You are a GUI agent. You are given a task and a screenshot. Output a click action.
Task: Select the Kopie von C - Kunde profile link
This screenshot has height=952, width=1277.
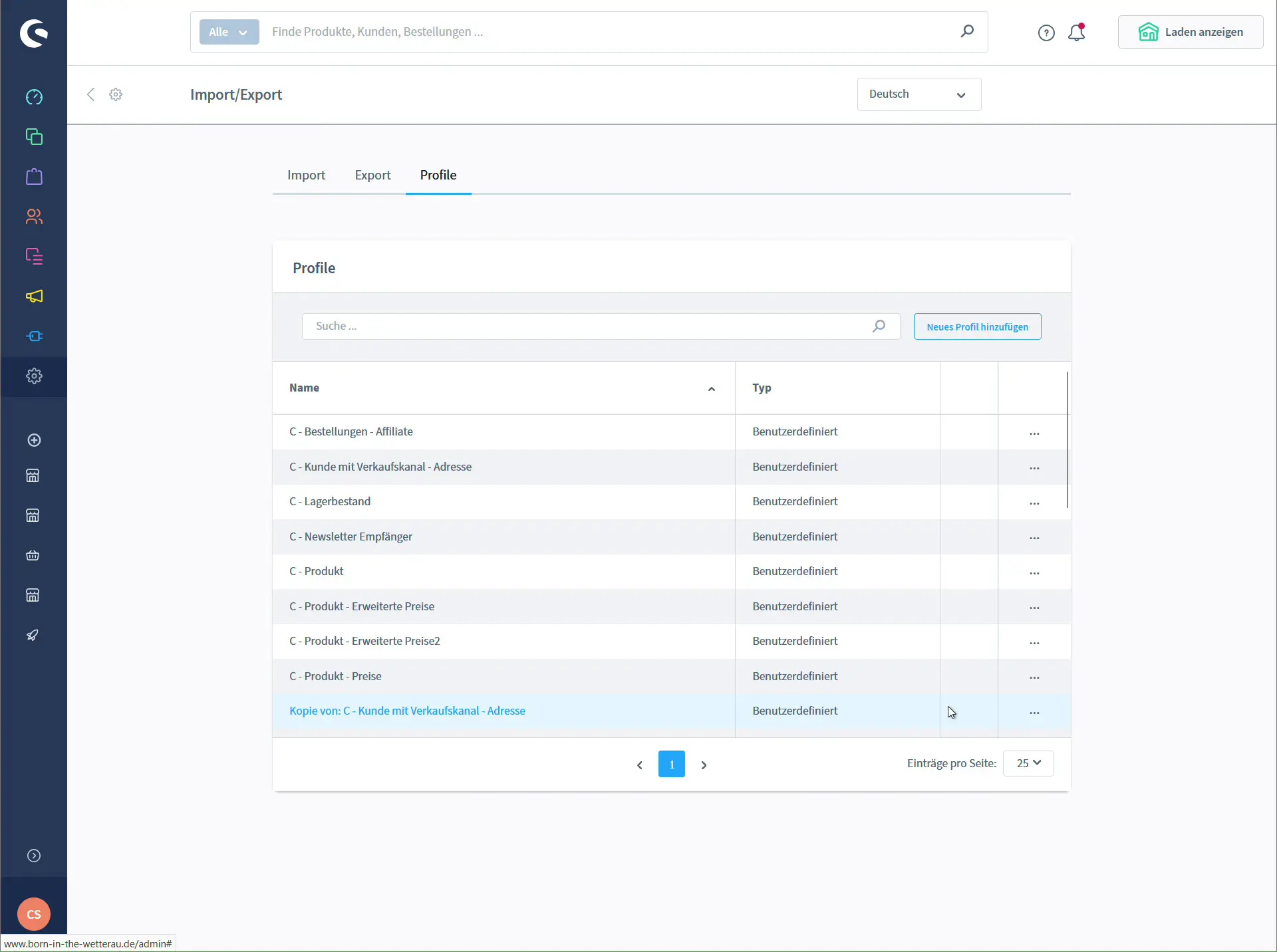(407, 711)
